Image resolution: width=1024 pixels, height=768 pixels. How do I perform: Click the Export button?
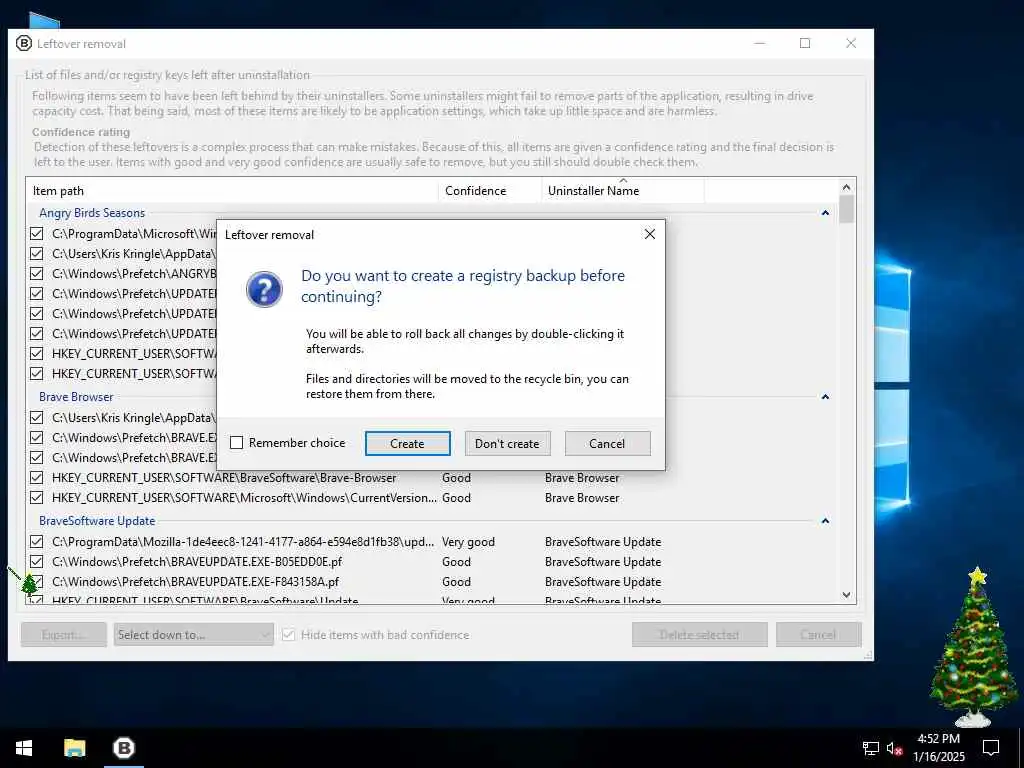[63, 635]
